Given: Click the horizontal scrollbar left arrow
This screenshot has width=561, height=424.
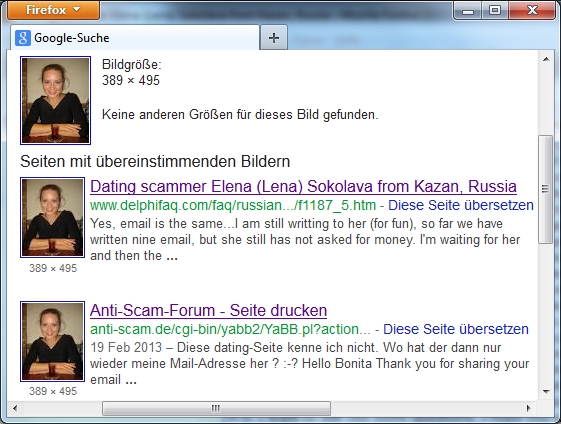Looking at the screenshot, I should tap(15, 408).
